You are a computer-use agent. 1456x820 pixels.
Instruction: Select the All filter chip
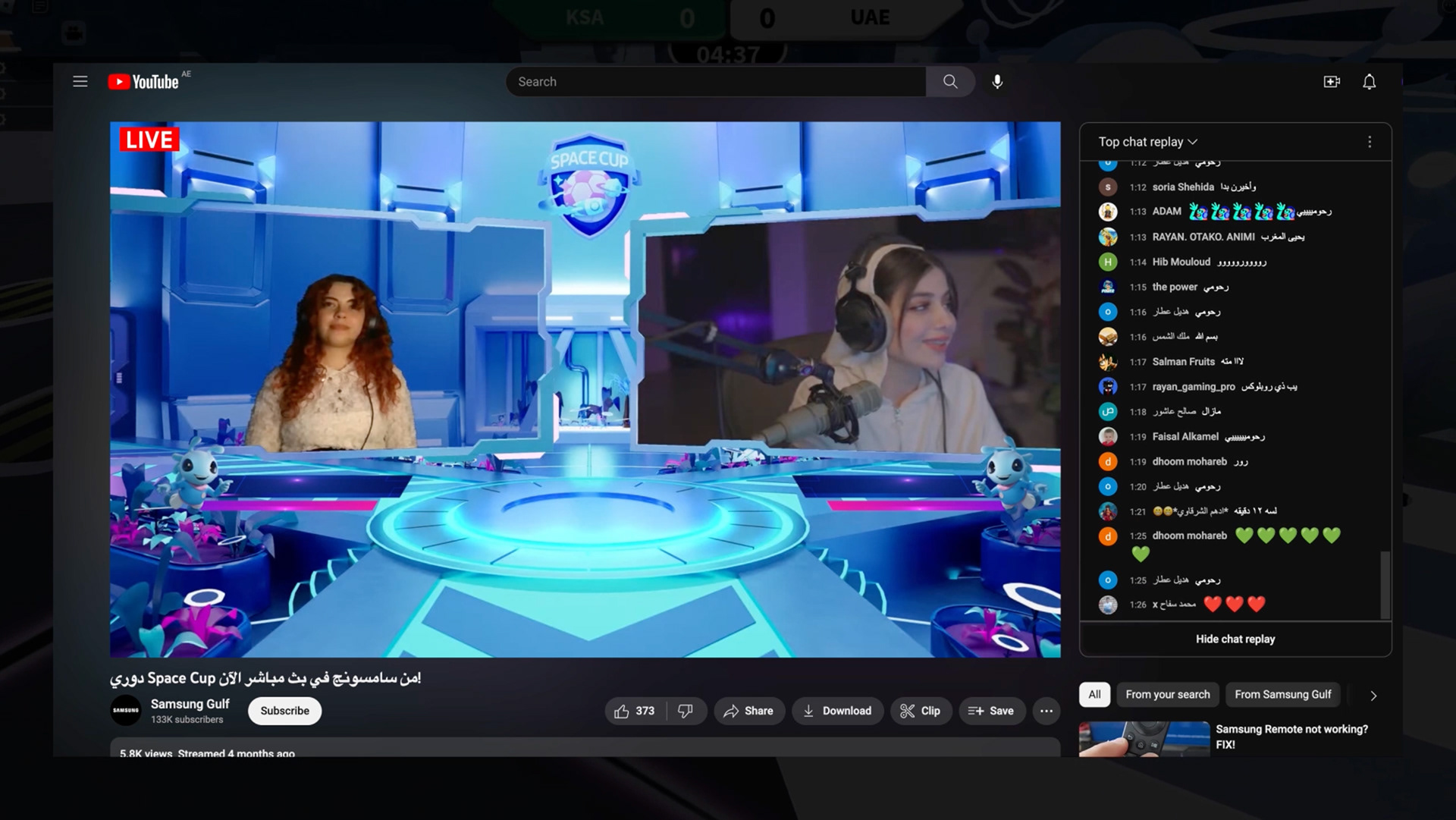pos(1094,694)
